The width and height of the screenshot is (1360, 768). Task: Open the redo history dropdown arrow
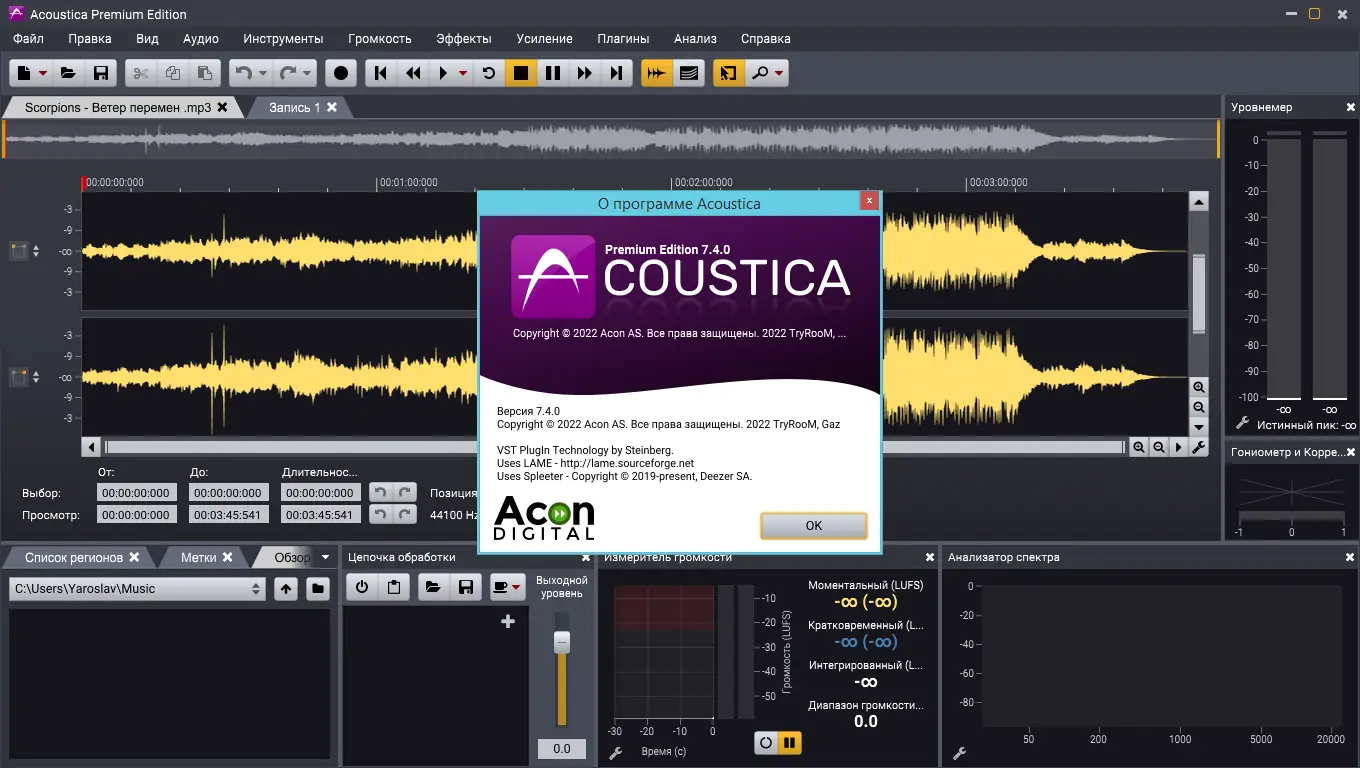tap(308, 73)
